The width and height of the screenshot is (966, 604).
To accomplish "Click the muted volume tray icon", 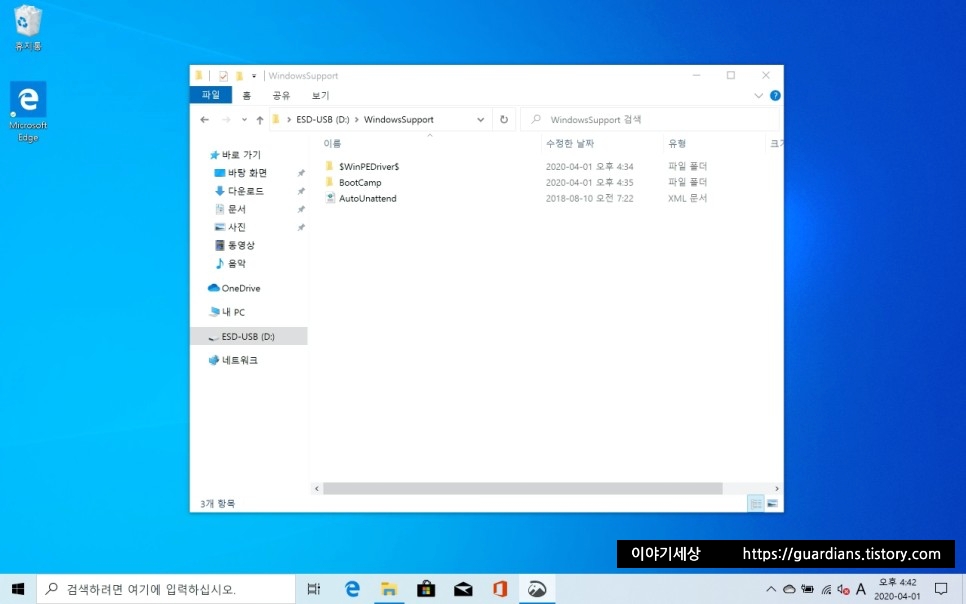I will click(843, 590).
